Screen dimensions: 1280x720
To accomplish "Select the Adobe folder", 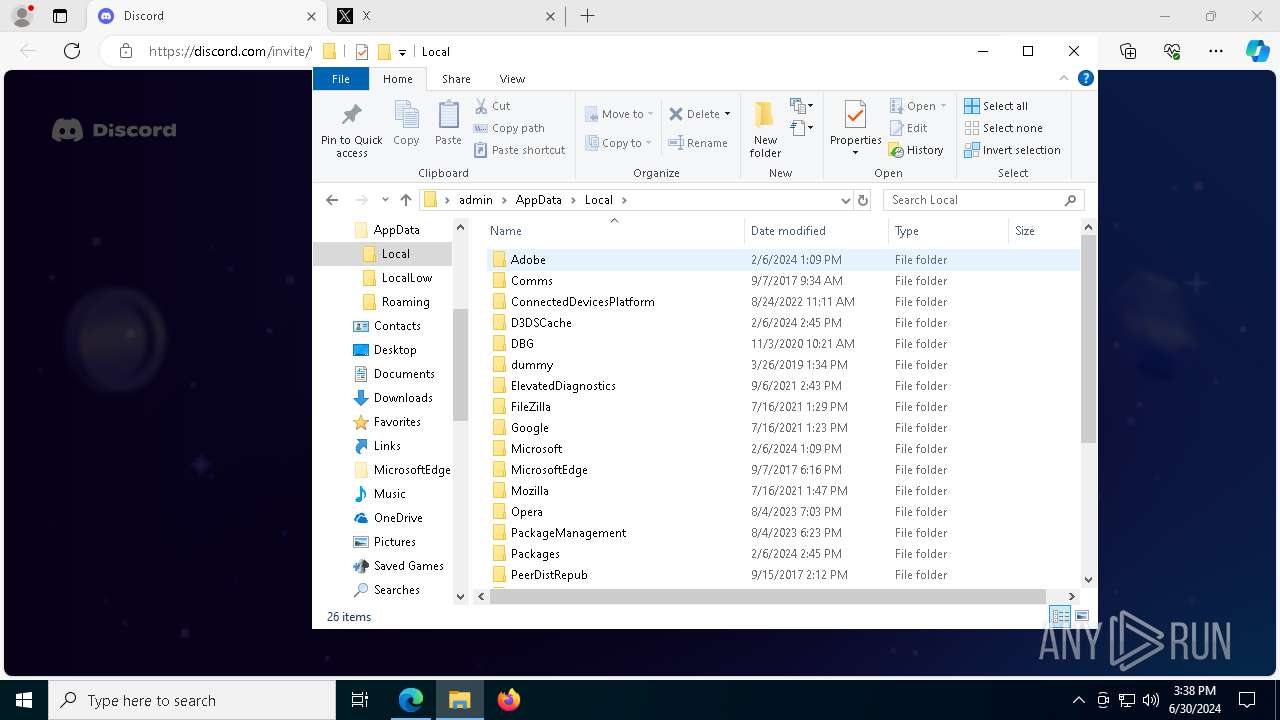I will [x=783, y=260].
